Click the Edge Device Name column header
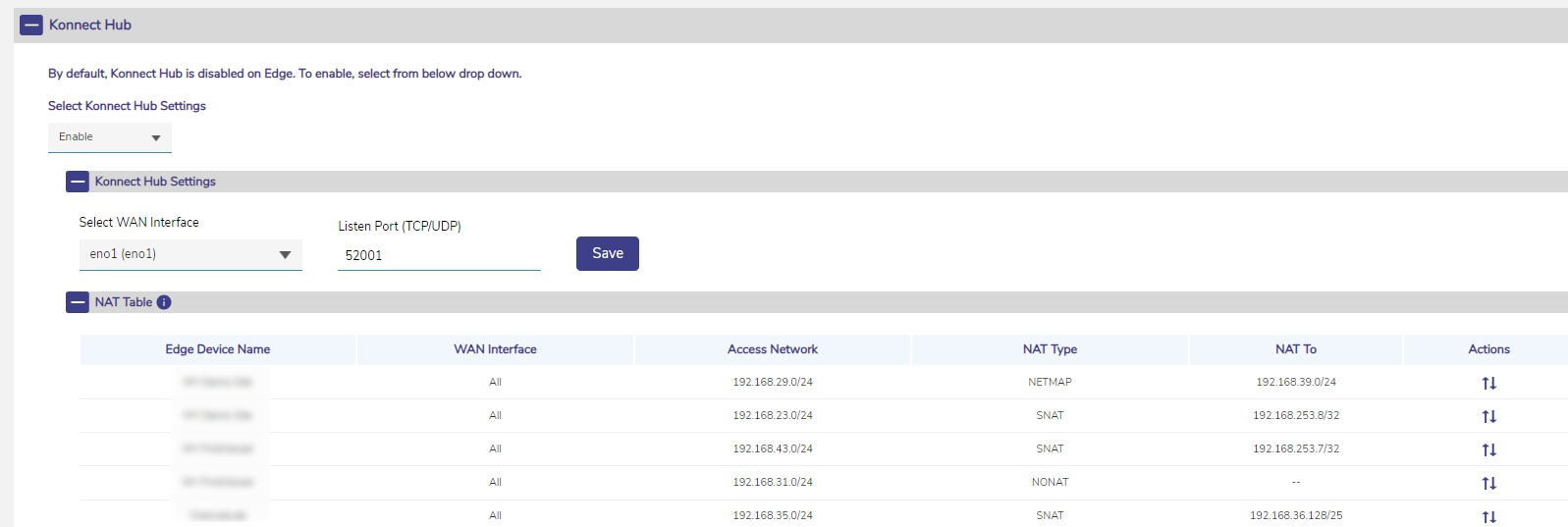The width and height of the screenshot is (1568, 527). [217, 349]
